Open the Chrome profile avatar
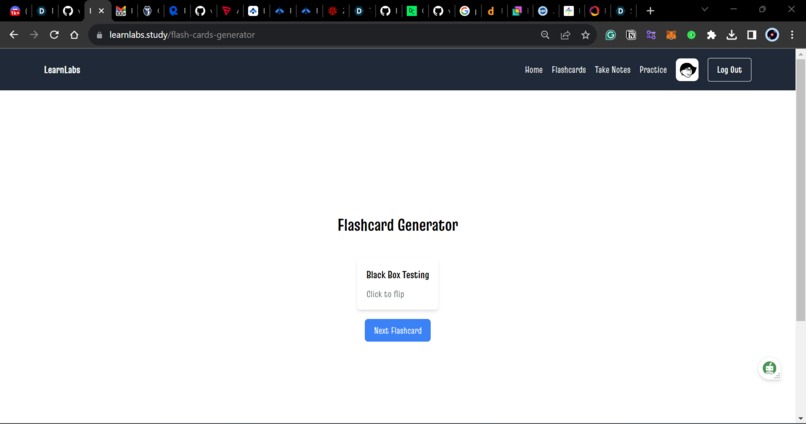Viewport: 806px width, 424px height. click(772, 35)
